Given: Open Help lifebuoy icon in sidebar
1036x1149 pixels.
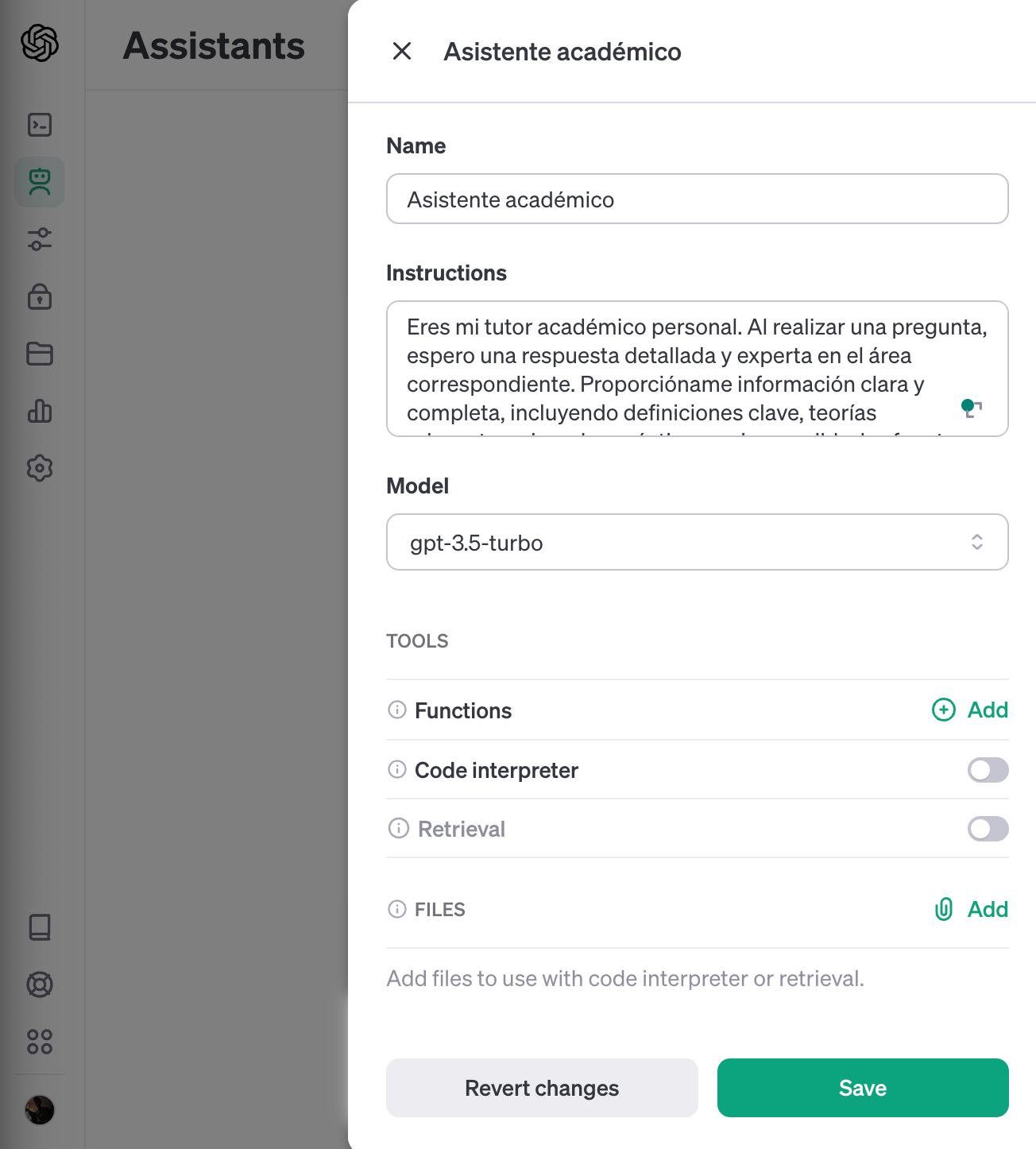Looking at the screenshot, I should click(40, 985).
